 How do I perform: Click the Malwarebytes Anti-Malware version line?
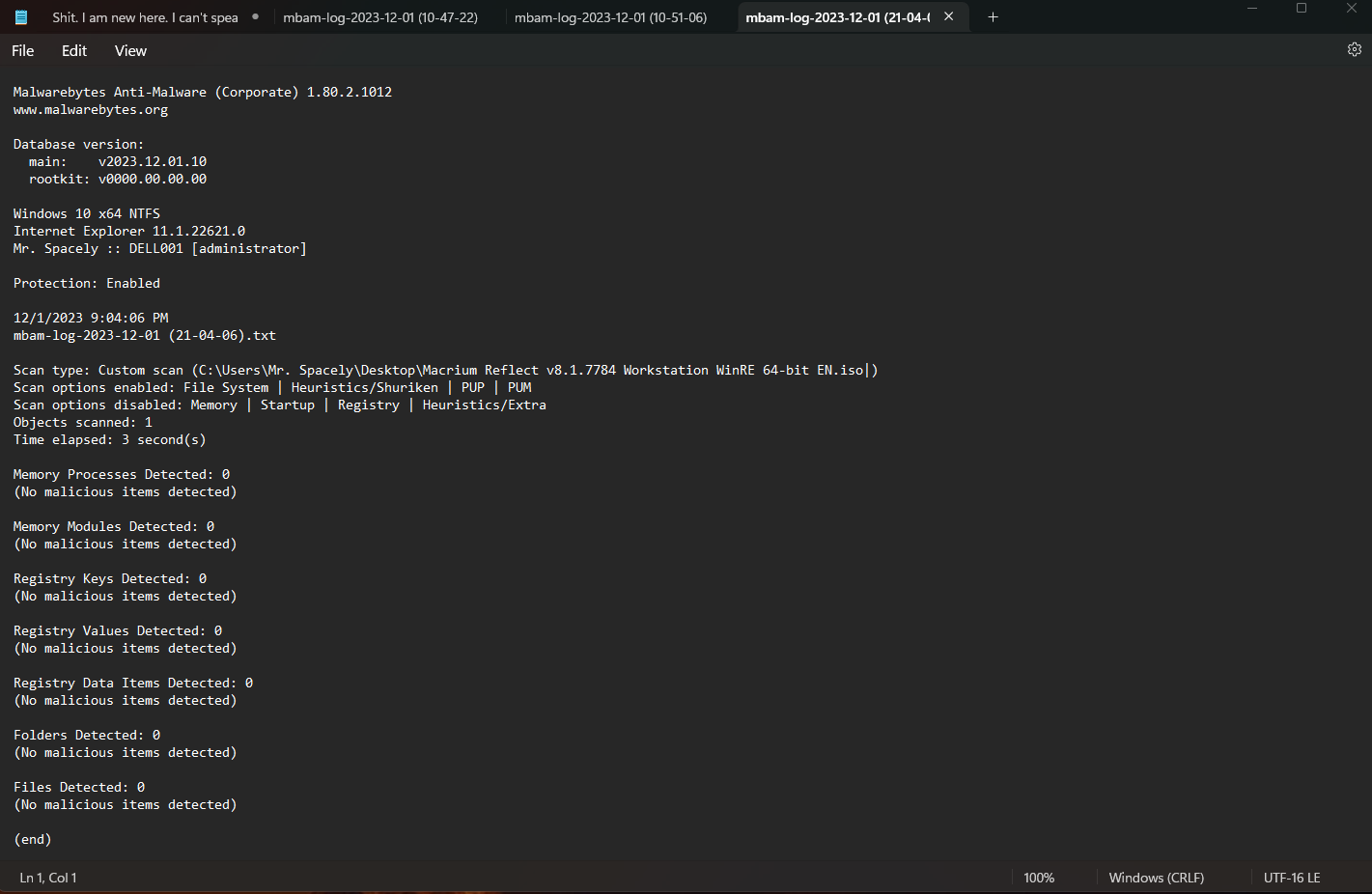tap(203, 93)
